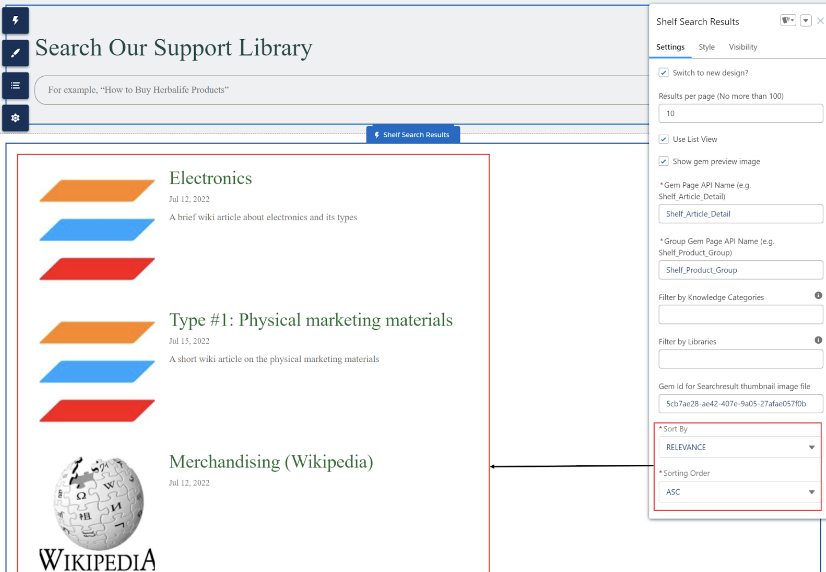This screenshot has height=572, width=826.
Task: Open the panel dropdown arrow menu
Action: pos(805,21)
